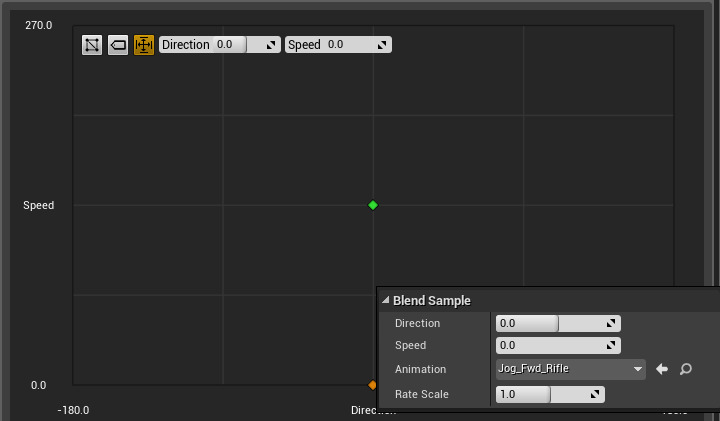
Task: Click the Animation property label
Action: coord(421,369)
